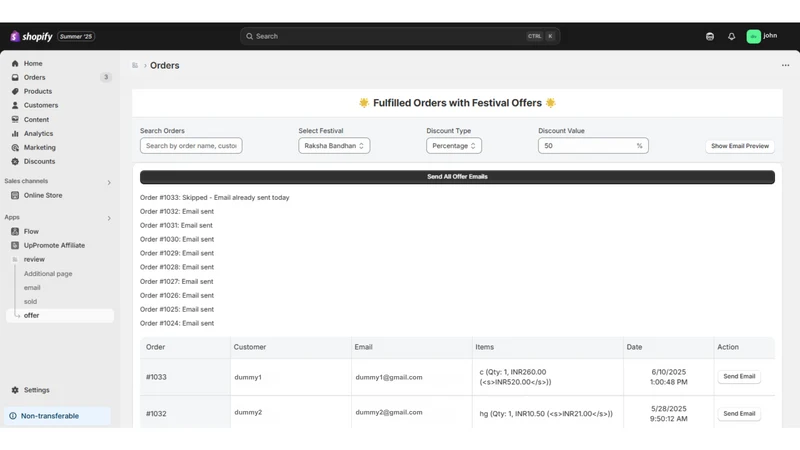Open the Select Festival dropdown

point(334,145)
